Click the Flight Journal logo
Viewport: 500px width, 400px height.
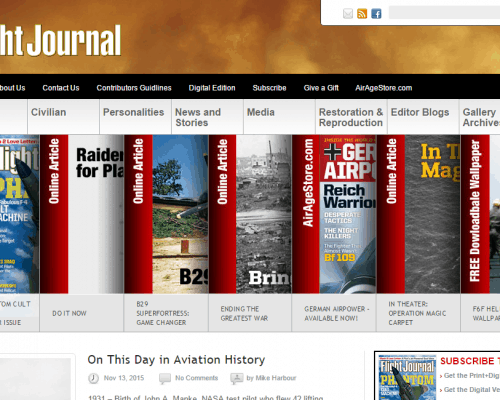coord(60,40)
